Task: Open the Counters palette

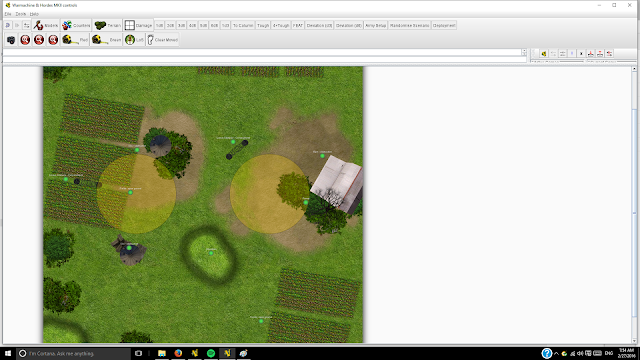Action: coord(76,25)
